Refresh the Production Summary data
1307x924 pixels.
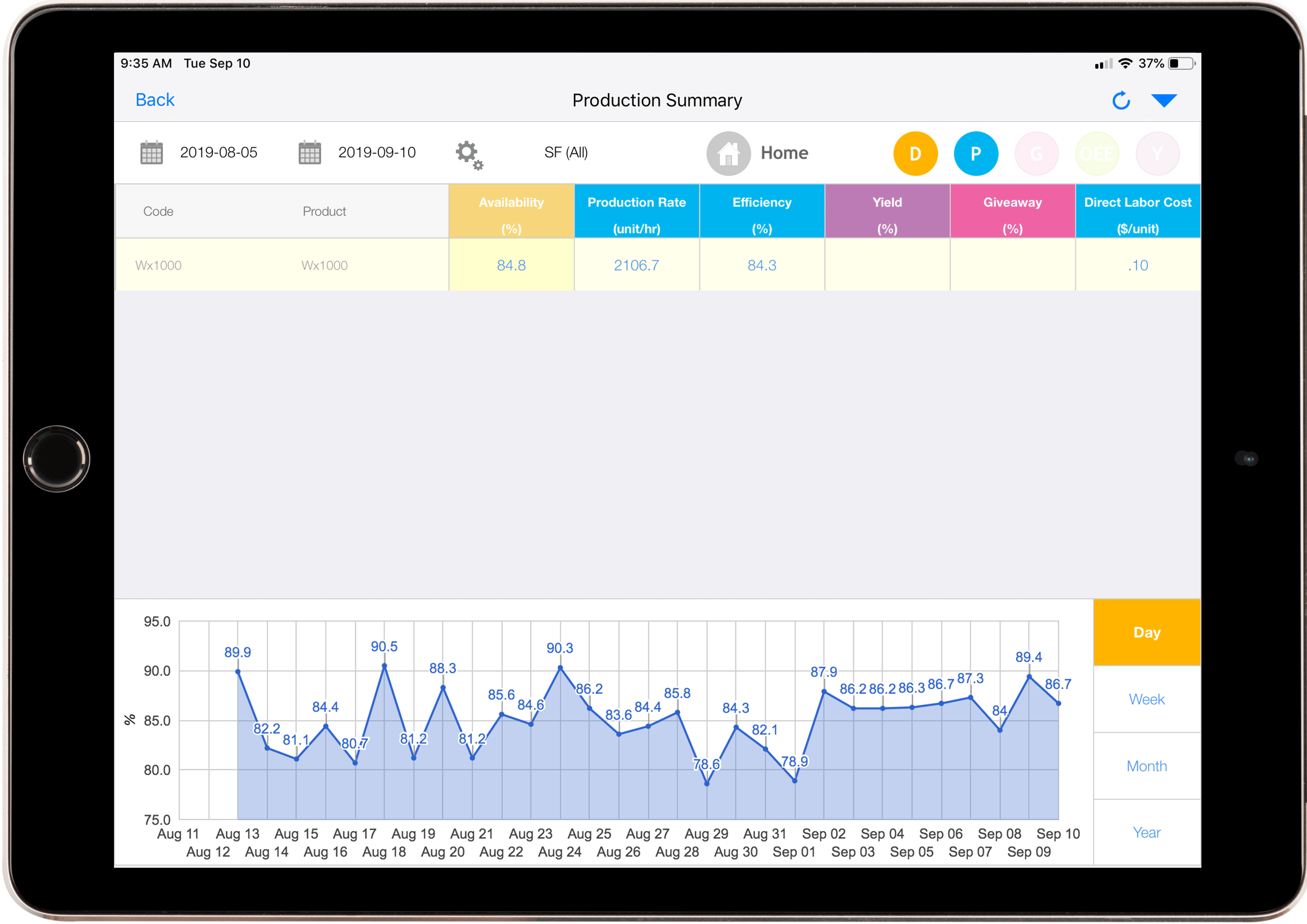coord(1121,101)
